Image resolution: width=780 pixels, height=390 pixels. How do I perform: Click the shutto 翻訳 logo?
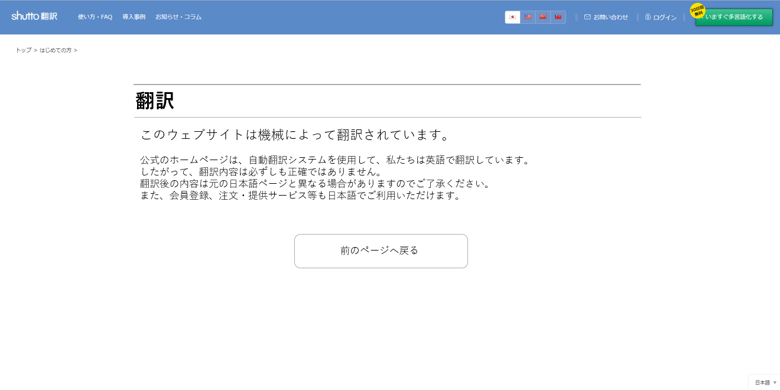(34, 16)
